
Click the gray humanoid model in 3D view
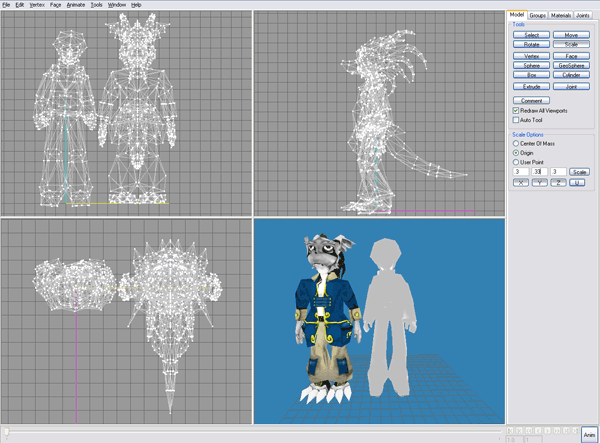(x=390, y=318)
